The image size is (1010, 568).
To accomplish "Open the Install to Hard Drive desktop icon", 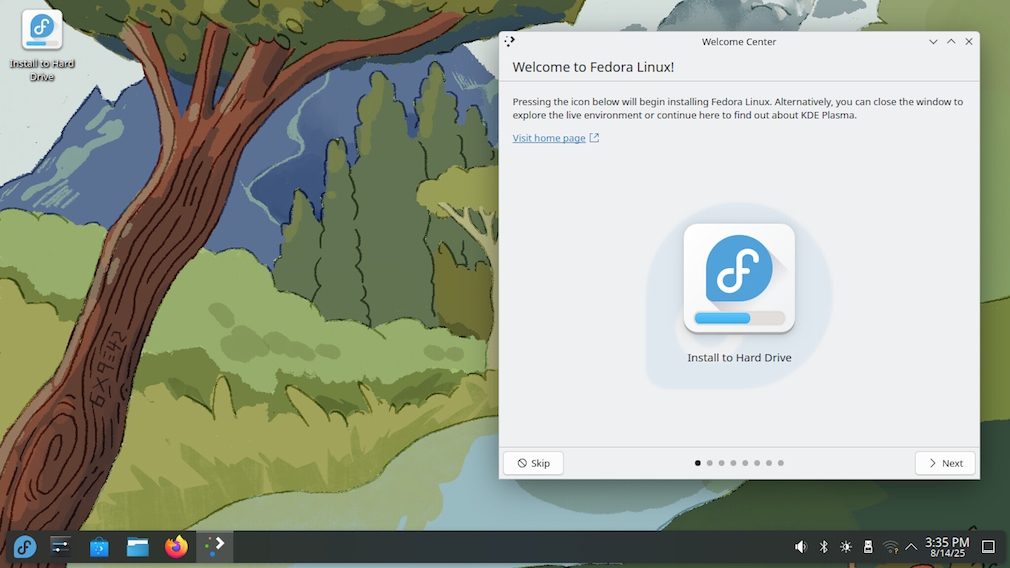I will pyautogui.click(x=42, y=45).
